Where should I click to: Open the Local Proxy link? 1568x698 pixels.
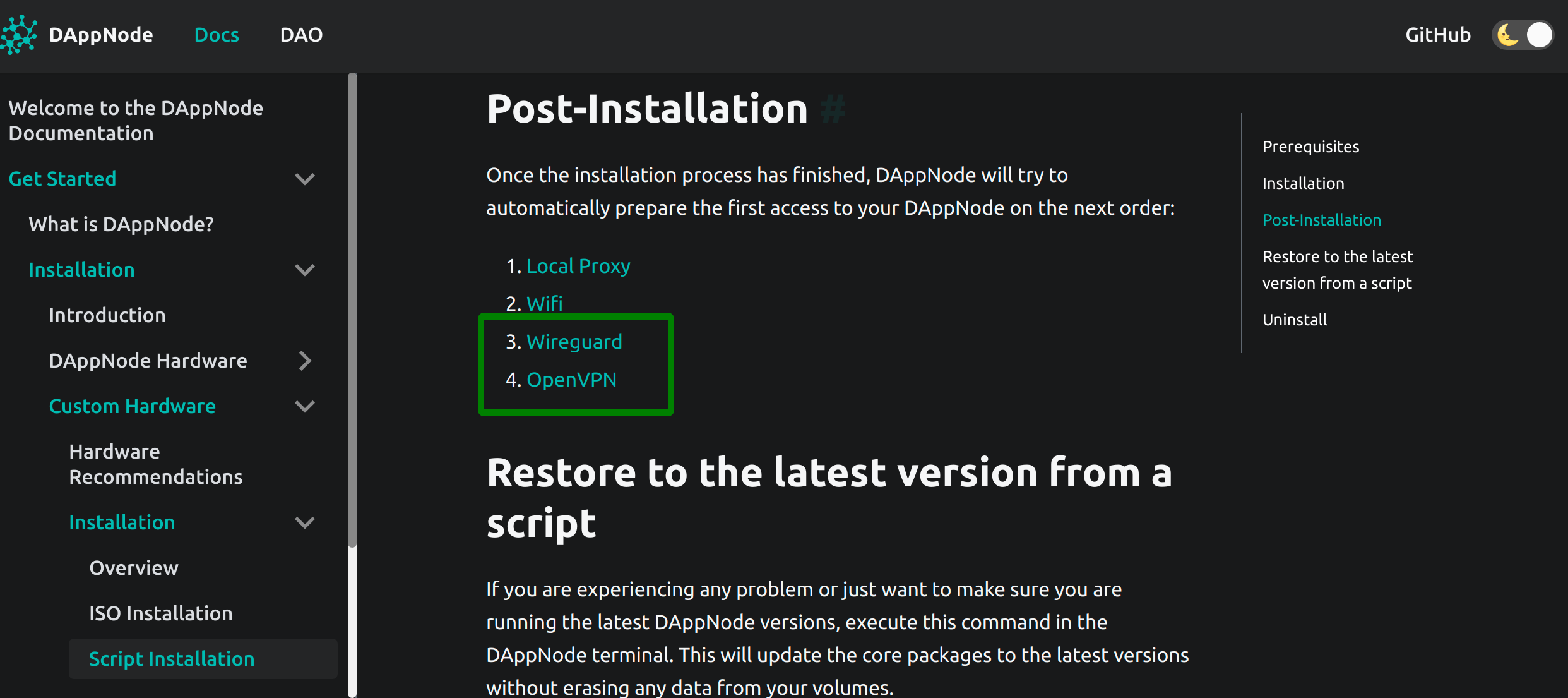(x=578, y=265)
